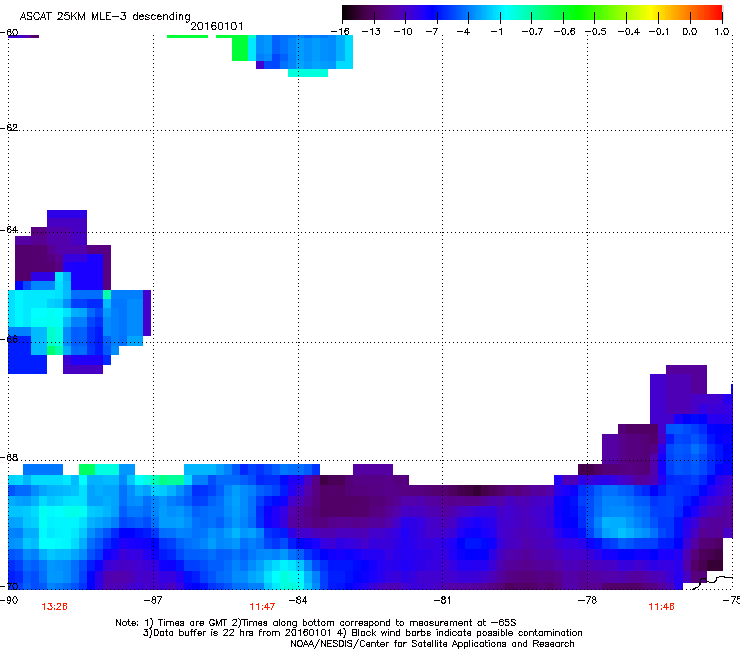This screenshot has width=740, height=650.
Task: Click the red 13:28 swath time label
Action: click(x=54, y=607)
